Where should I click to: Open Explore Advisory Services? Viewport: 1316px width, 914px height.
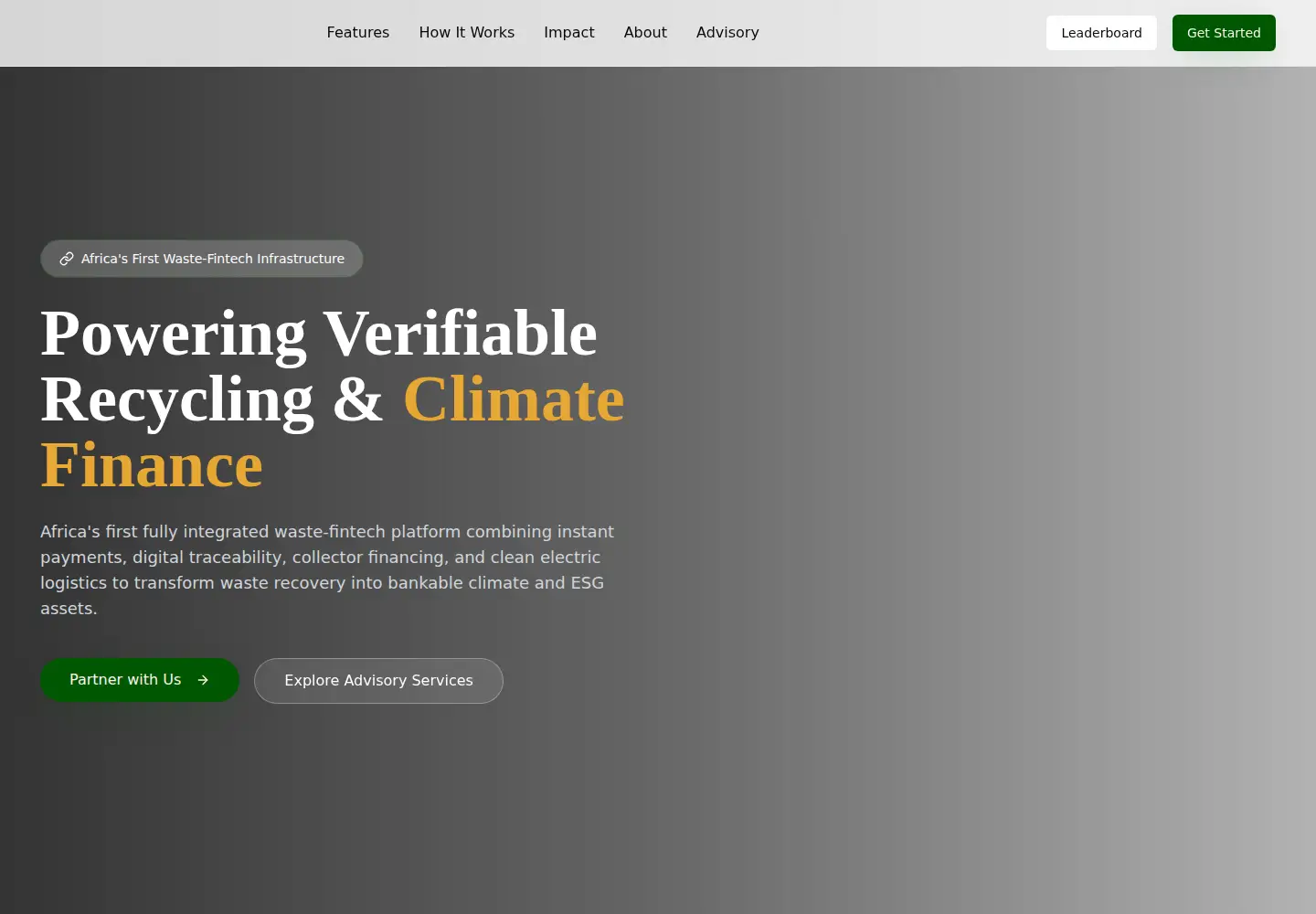378,681
